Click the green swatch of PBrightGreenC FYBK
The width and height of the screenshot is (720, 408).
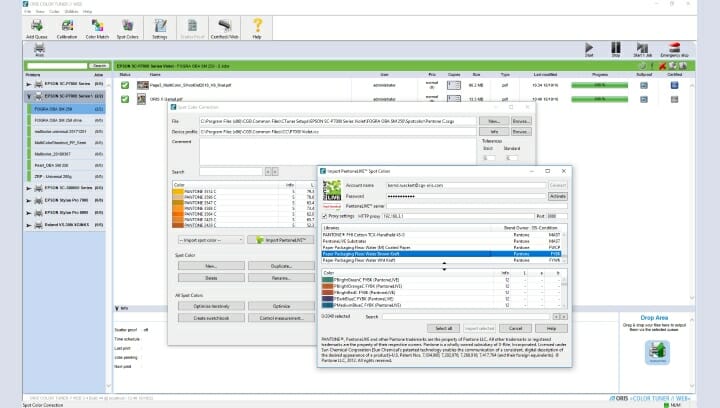327,279
